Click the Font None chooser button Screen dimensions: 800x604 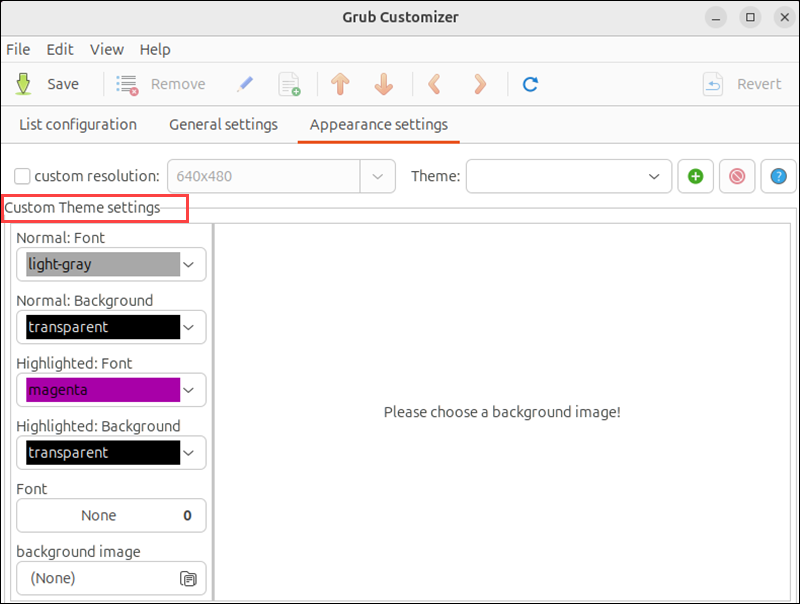111,515
